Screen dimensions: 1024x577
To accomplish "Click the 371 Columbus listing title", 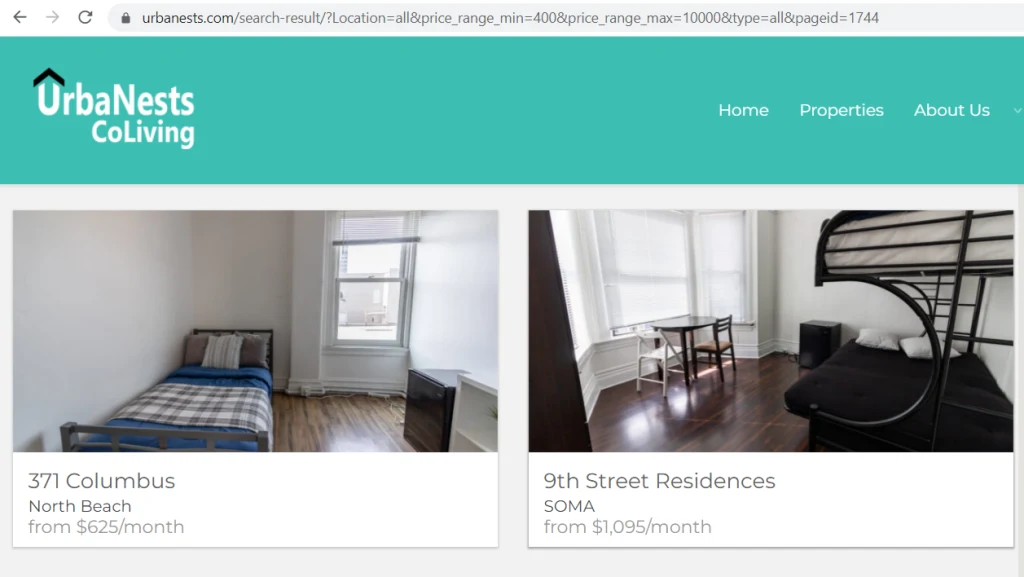I will (101, 481).
